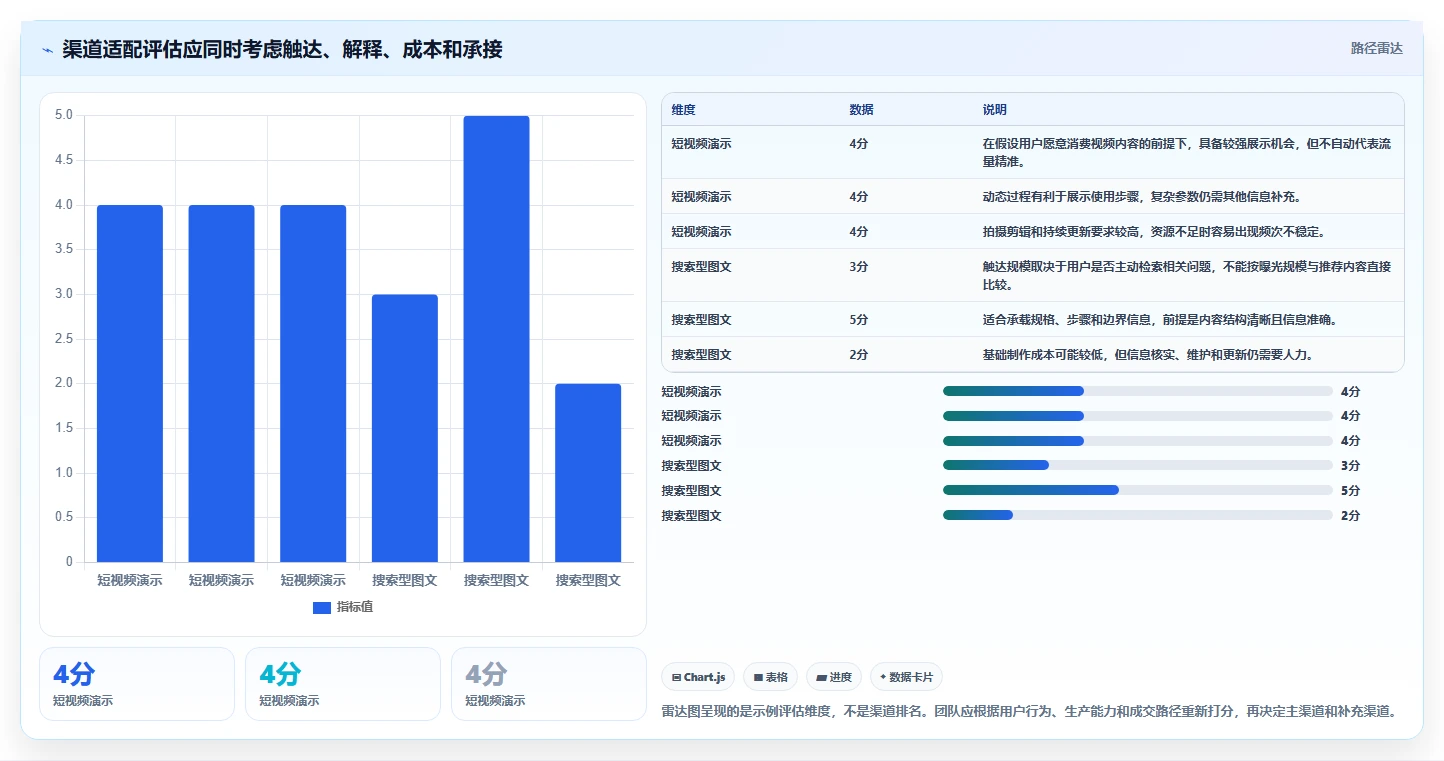Click the 说明 column header
This screenshot has height=761, width=1444.
(x=995, y=109)
